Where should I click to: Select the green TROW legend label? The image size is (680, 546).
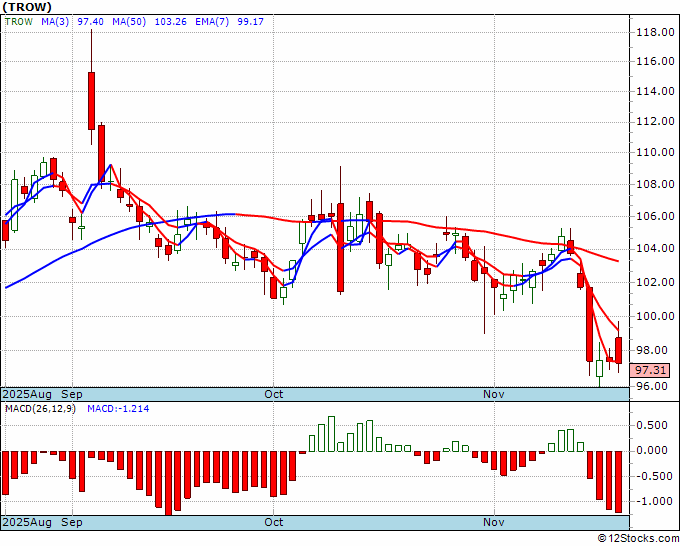[x=19, y=22]
